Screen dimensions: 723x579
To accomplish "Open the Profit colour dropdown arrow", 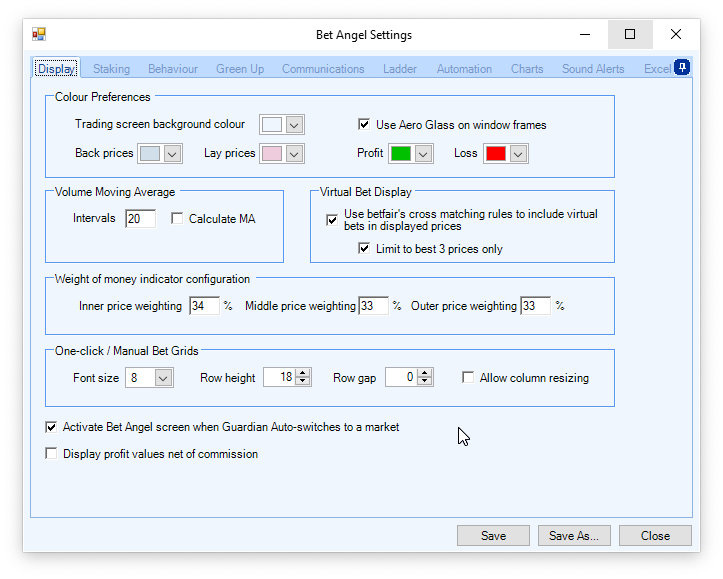I will 423,154.
